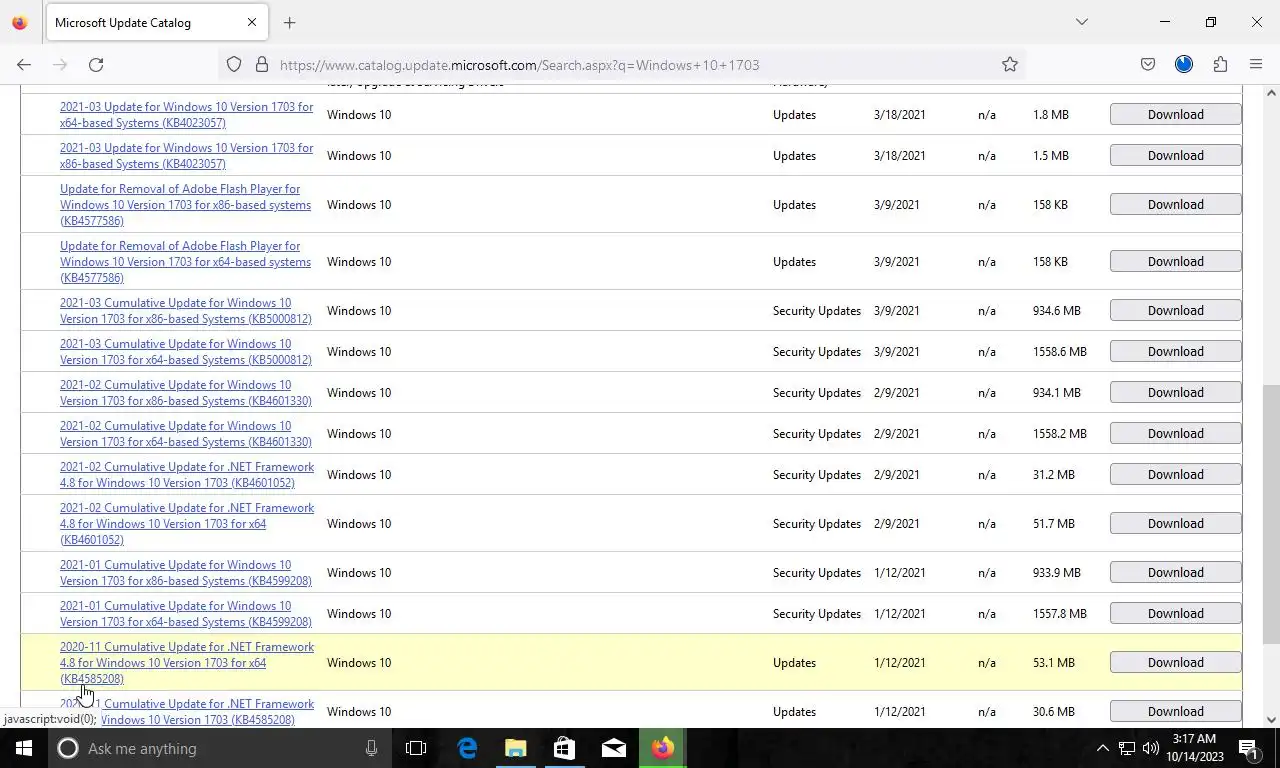1280x768 pixels.
Task: Open 2021-03 Cumulative Update KB5000812 x86 link
Action: (x=185, y=311)
